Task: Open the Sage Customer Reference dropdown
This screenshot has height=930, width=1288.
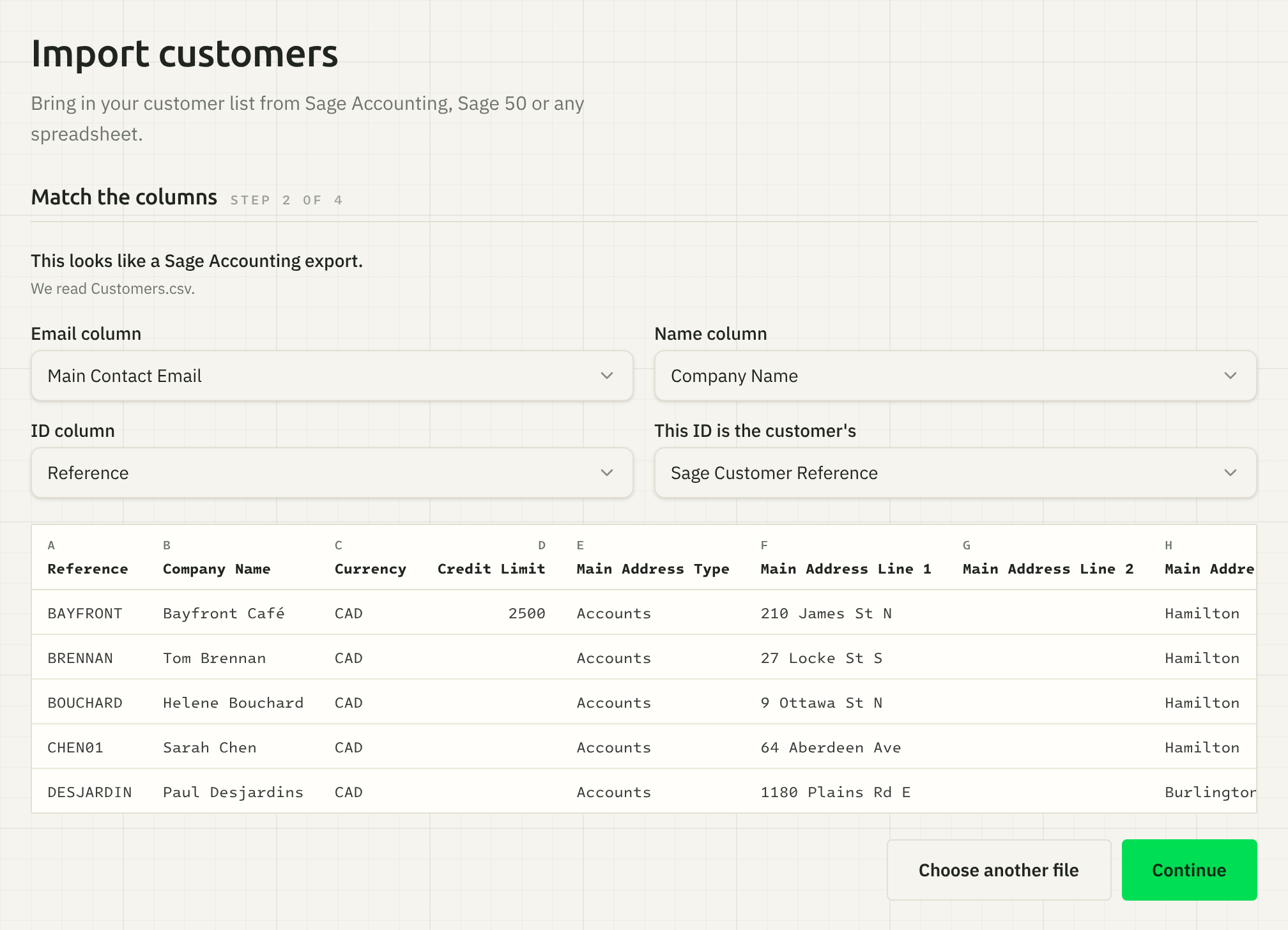Action: coord(955,473)
